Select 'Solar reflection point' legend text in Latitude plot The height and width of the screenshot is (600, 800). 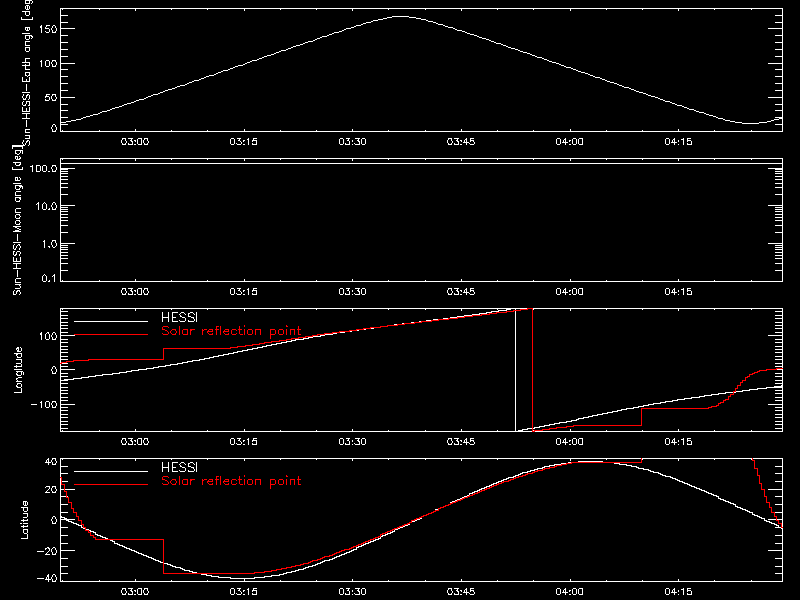[231, 481]
